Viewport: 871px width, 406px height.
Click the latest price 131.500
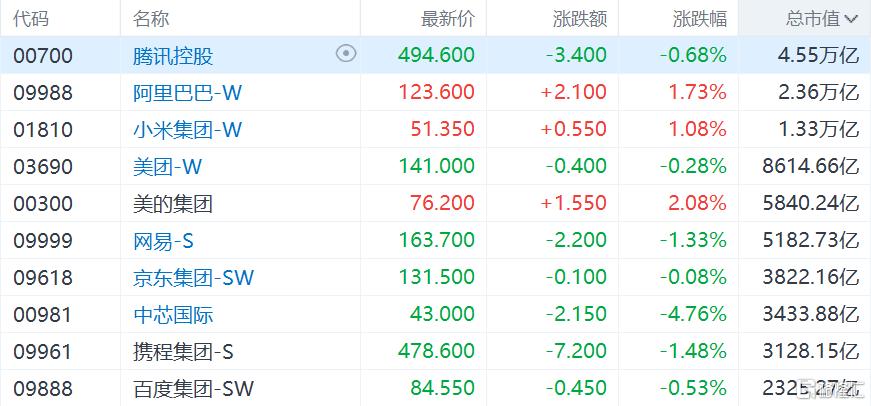click(437, 277)
